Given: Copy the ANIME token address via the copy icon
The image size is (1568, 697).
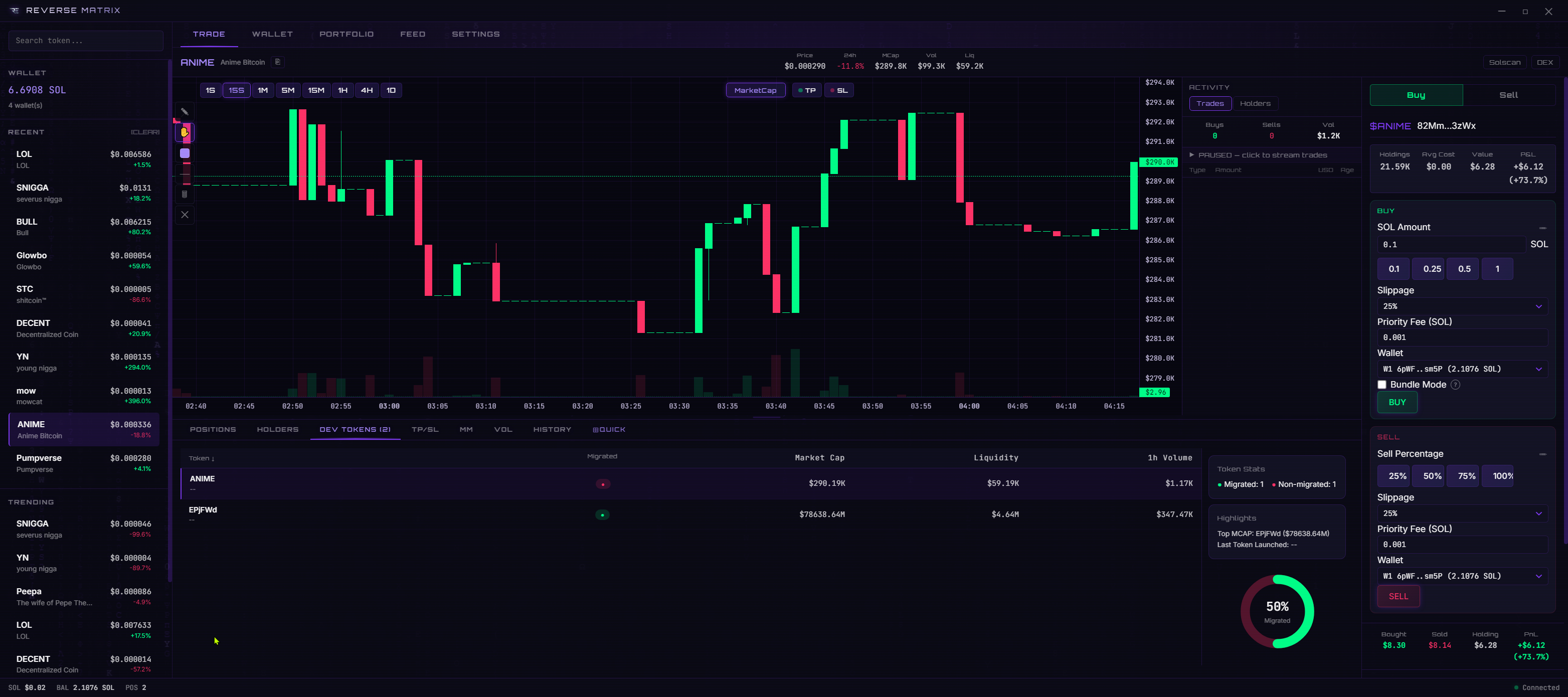Looking at the screenshot, I should (x=278, y=62).
